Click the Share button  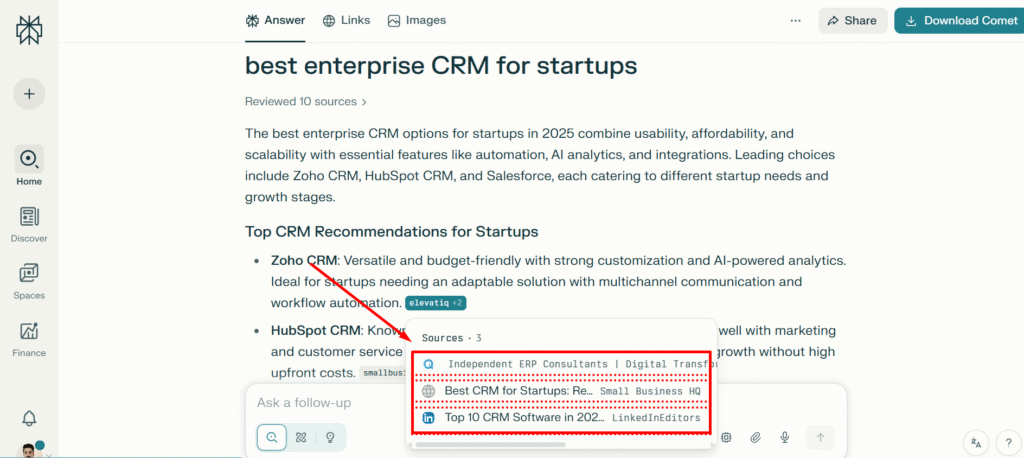pos(852,20)
